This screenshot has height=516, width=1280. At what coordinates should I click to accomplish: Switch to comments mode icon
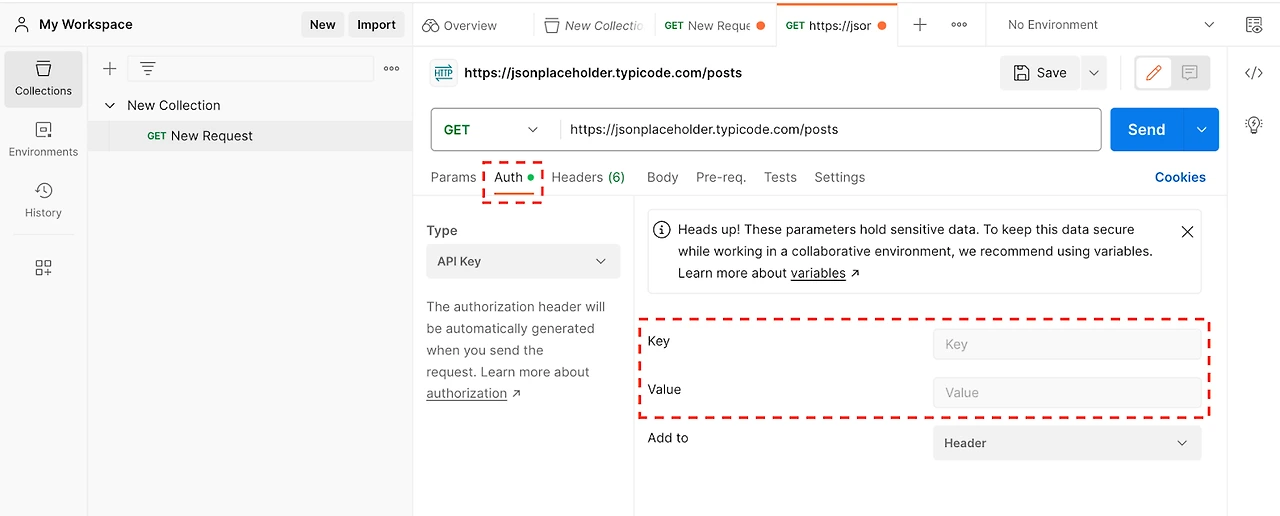click(x=1190, y=73)
